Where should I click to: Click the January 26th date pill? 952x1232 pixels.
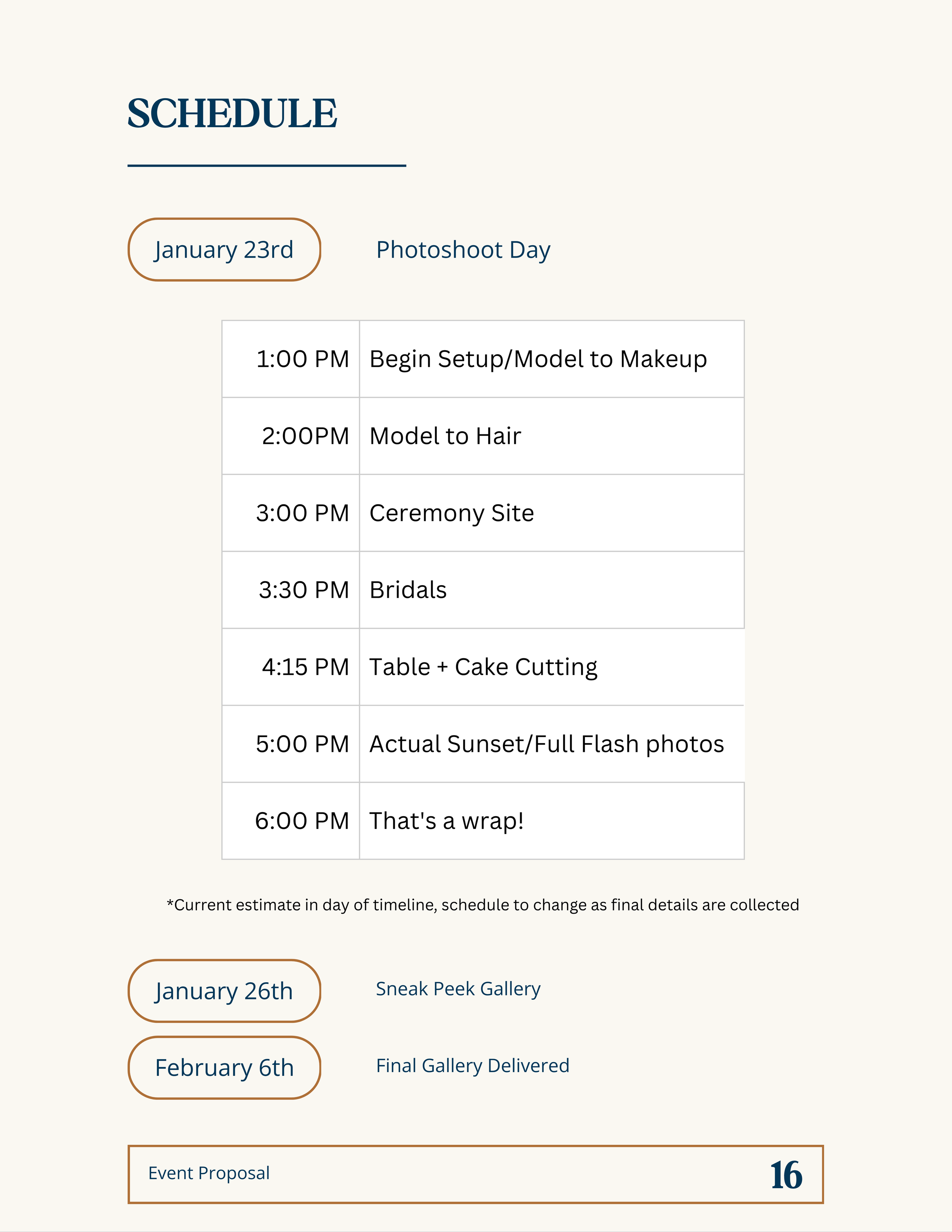tap(224, 991)
